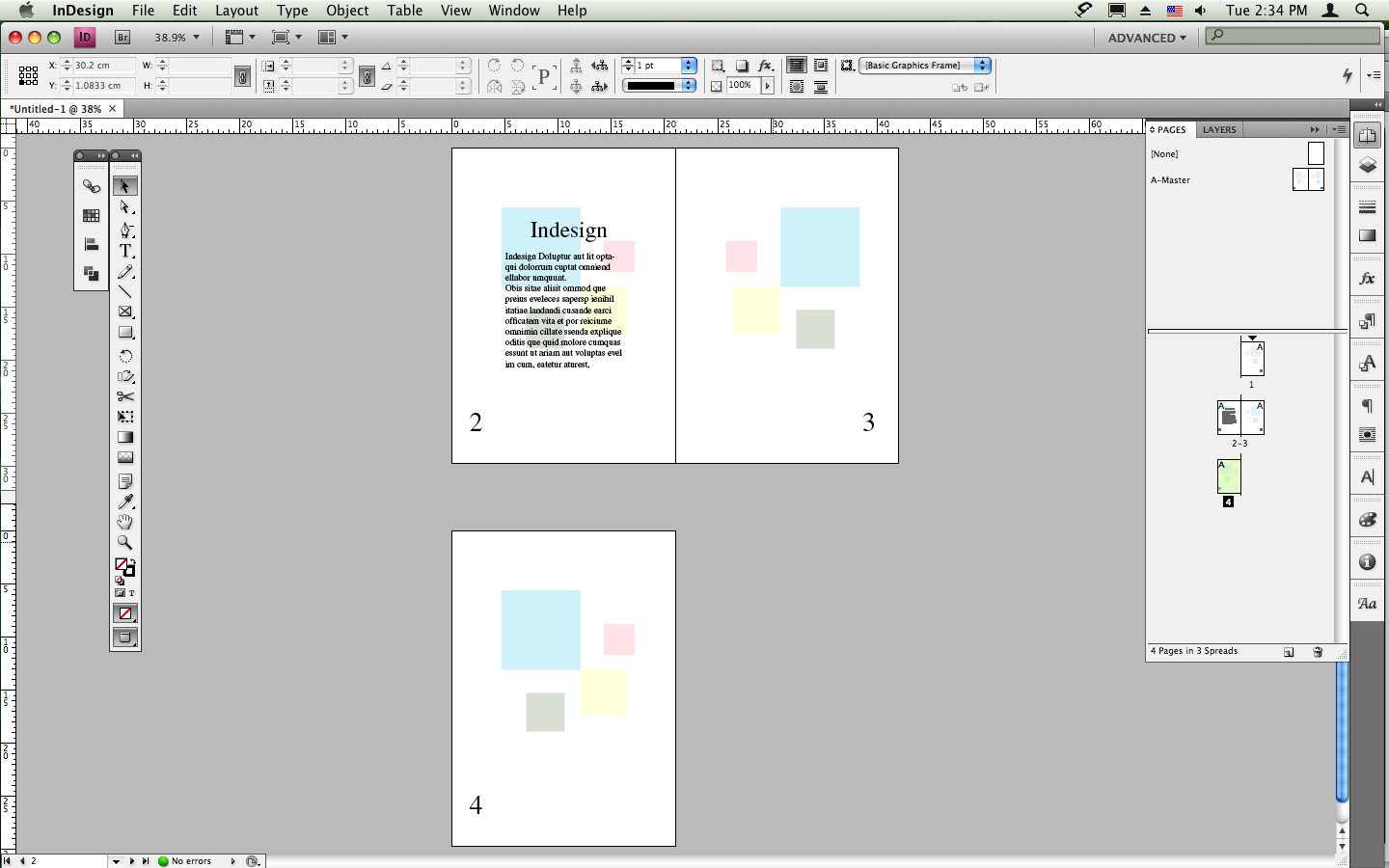
Task: Click the Adobe Bridge button
Action: [x=123, y=38]
